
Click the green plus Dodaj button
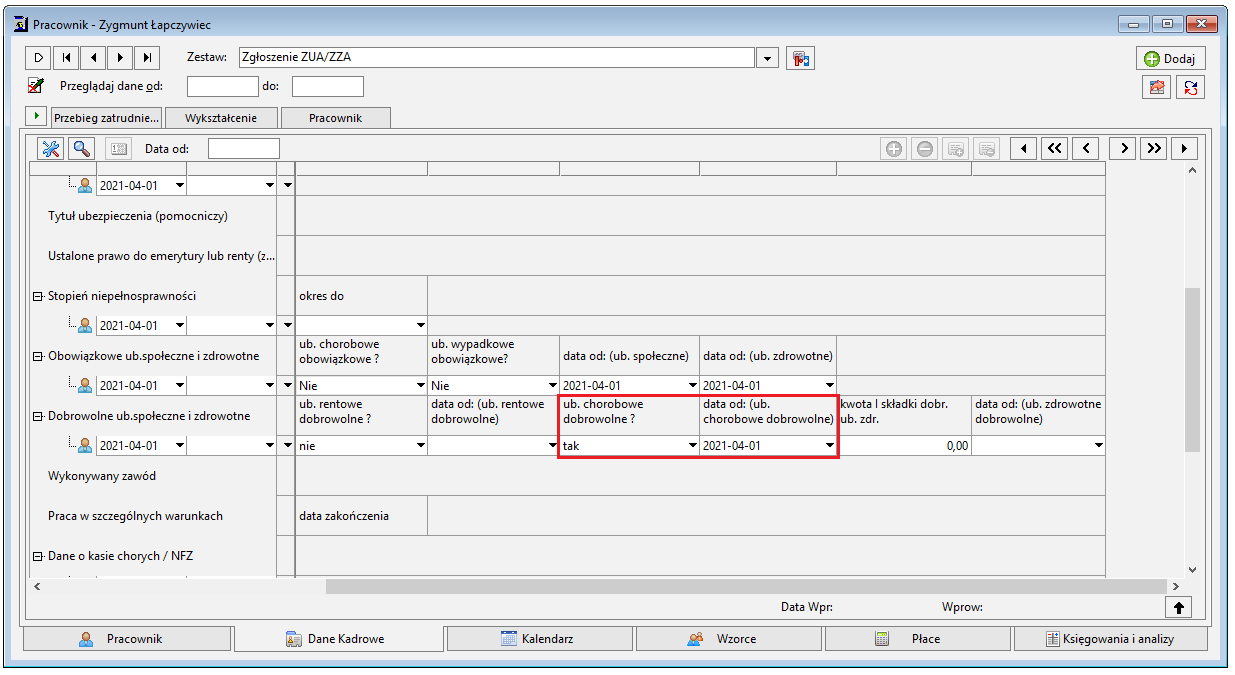(1170, 58)
